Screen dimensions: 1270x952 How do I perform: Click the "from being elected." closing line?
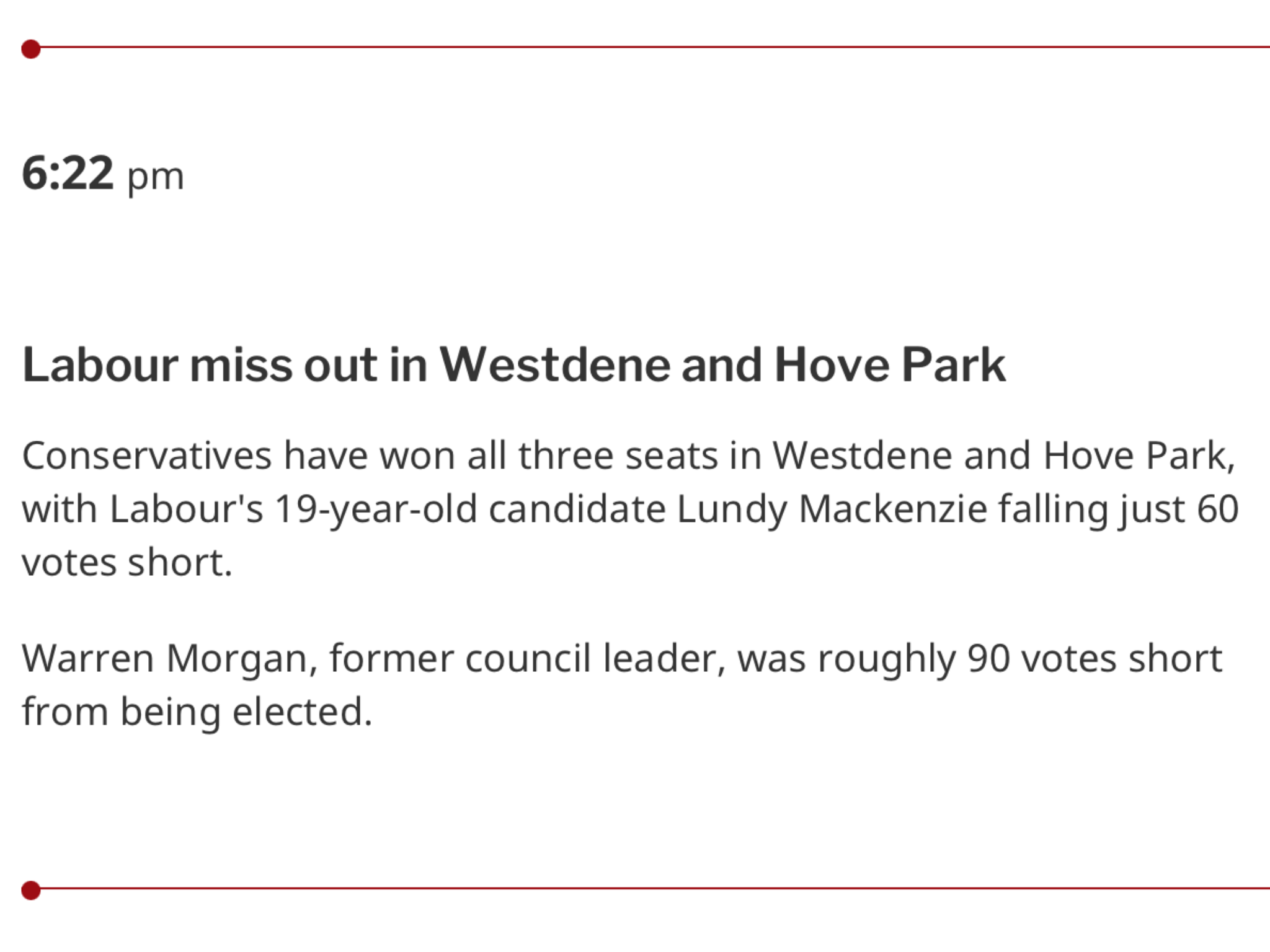click(197, 712)
